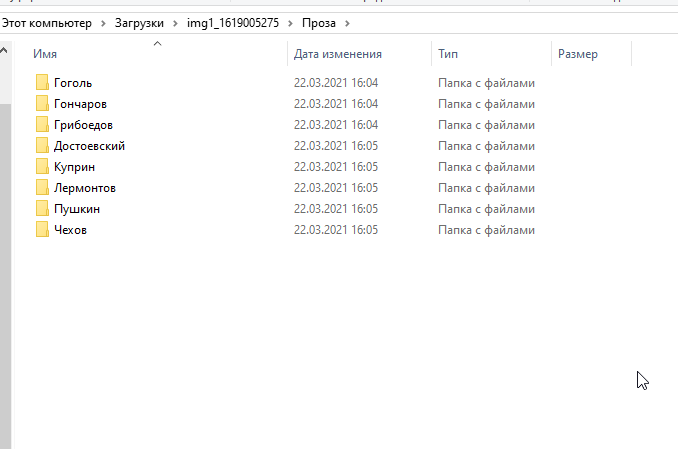
Task: Select the Чехов folder icon
Action: [x=42, y=229]
